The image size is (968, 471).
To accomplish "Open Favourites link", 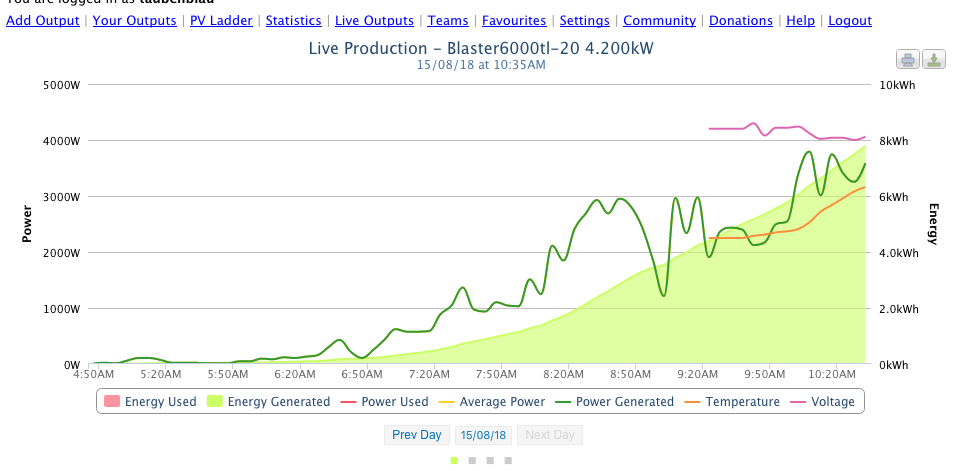I will pos(514,20).
